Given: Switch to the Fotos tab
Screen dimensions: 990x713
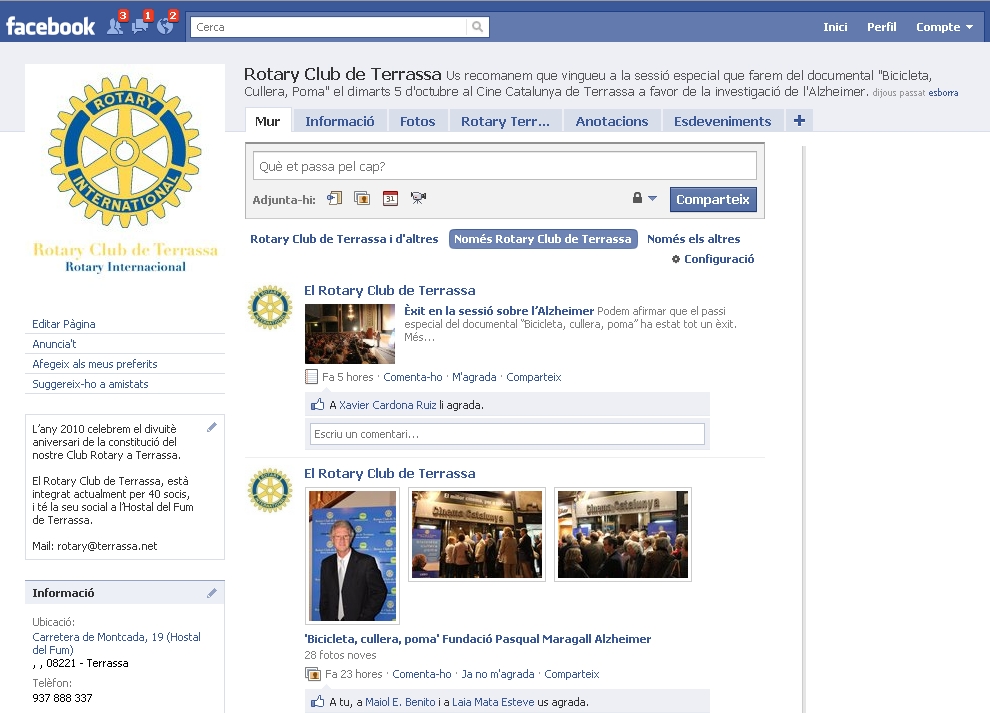Looking at the screenshot, I should tap(417, 121).
